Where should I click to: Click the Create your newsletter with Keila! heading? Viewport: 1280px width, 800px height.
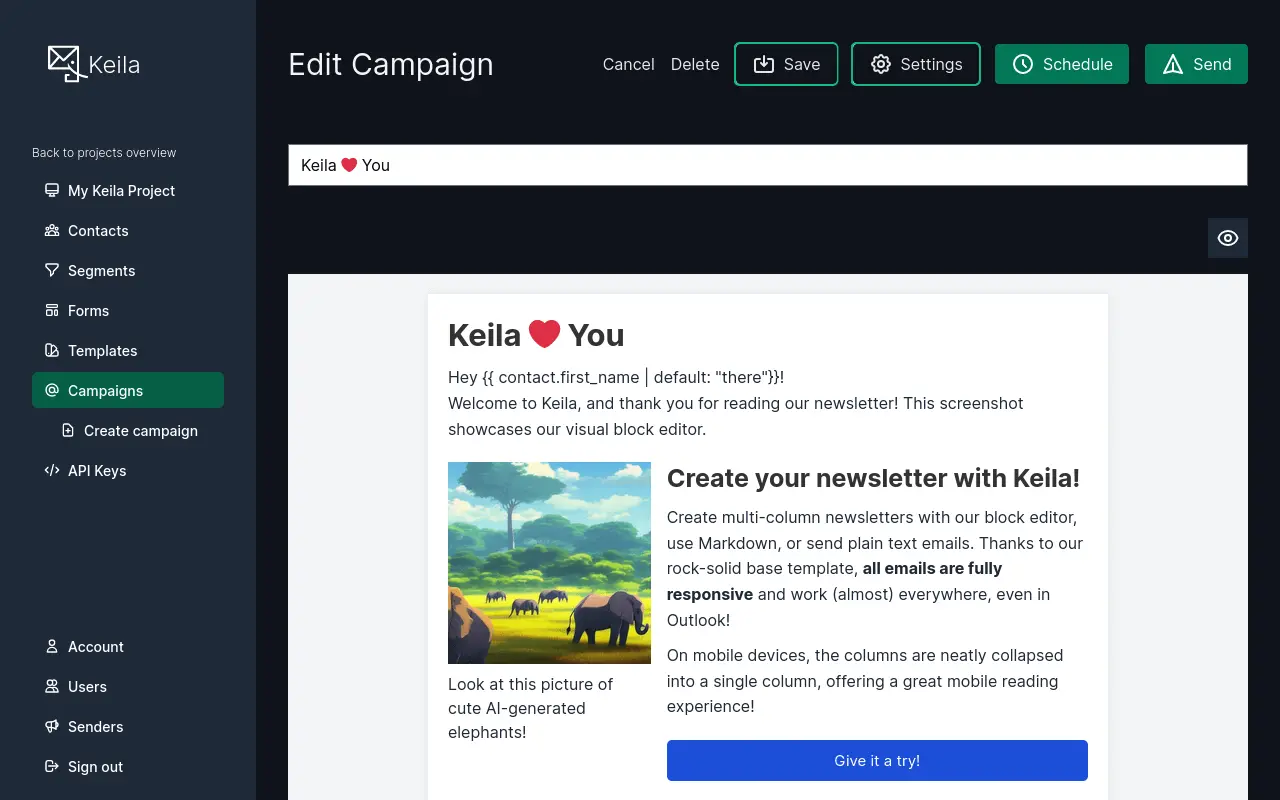[x=873, y=478]
